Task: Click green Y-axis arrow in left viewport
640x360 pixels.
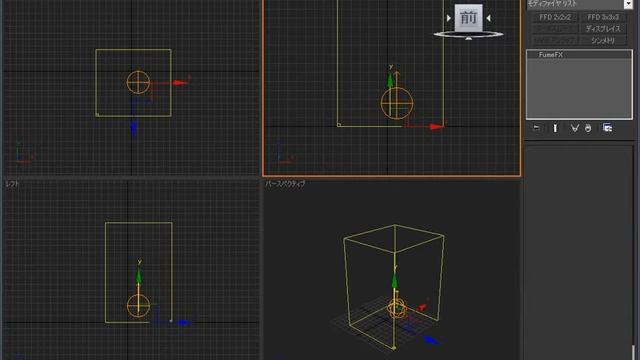Action: point(139,276)
